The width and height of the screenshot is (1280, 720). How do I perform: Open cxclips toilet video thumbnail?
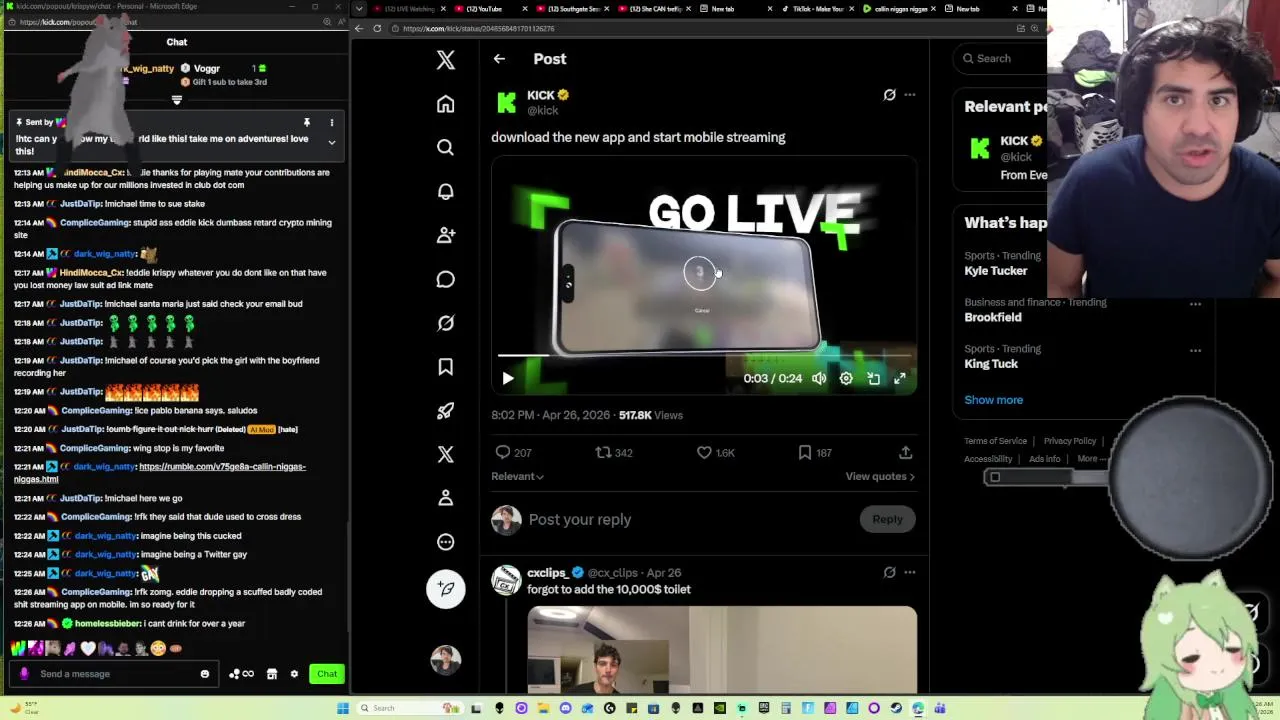click(x=722, y=648)
